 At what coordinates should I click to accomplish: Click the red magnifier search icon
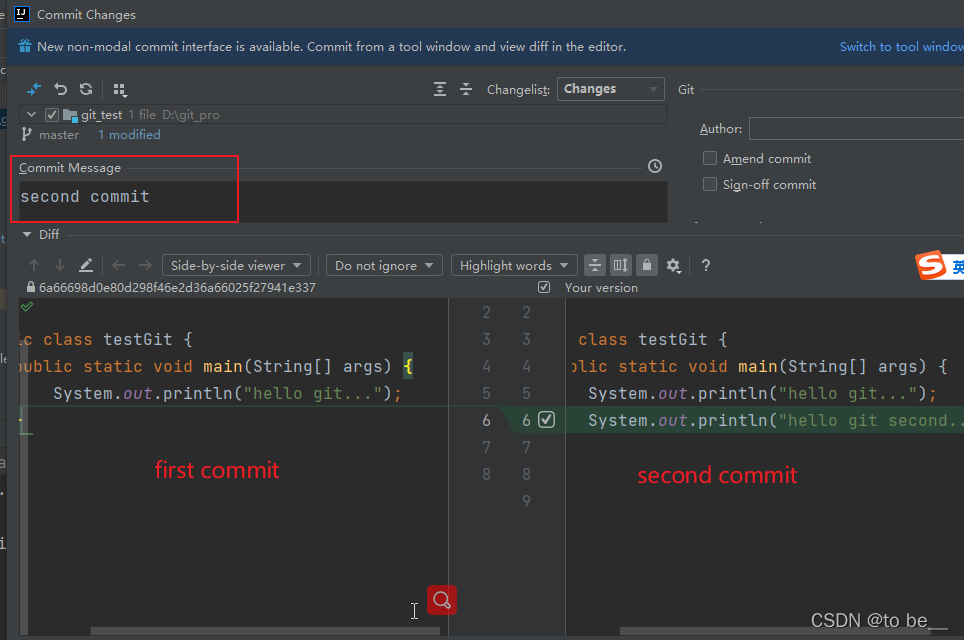pos(442,599)
